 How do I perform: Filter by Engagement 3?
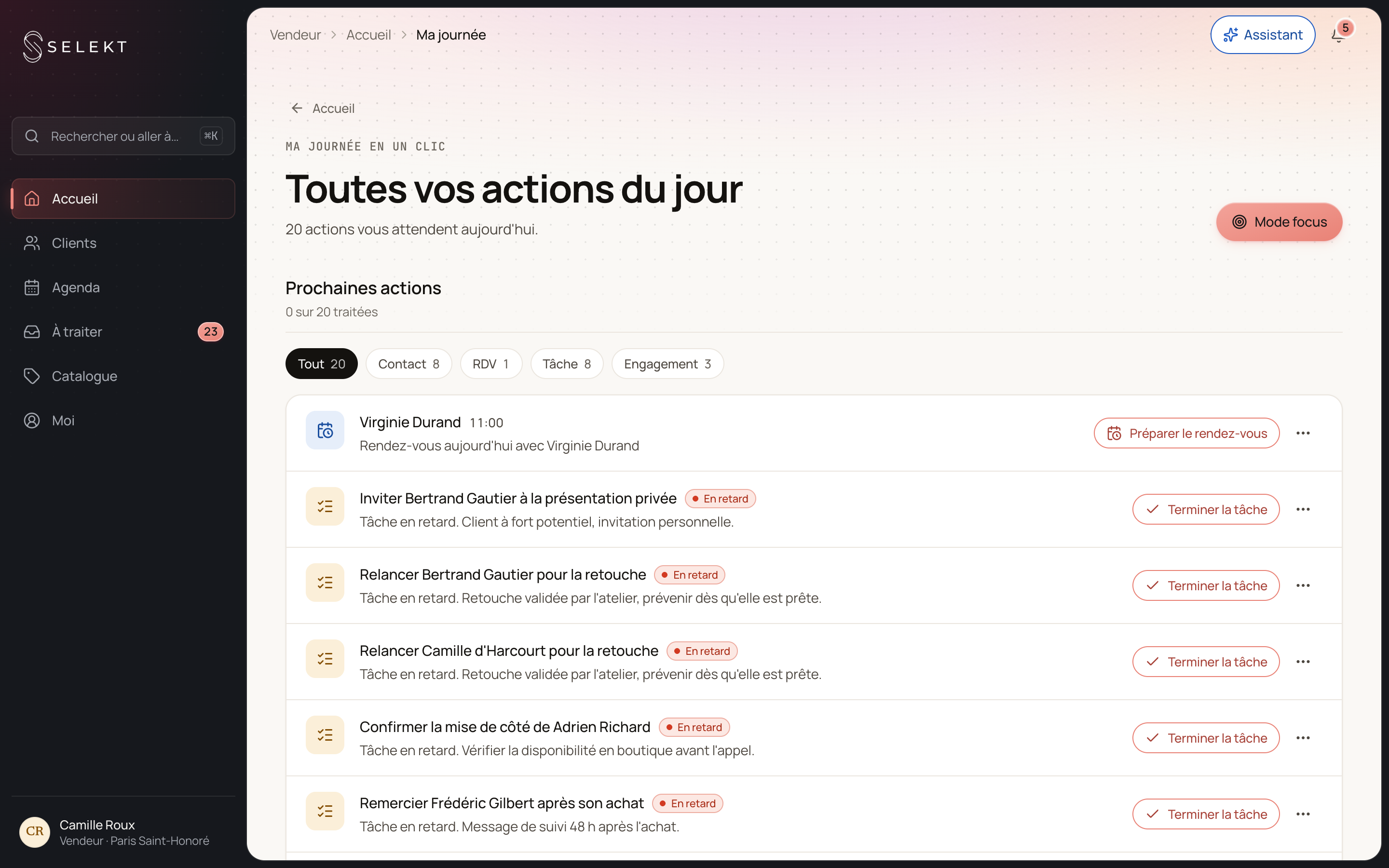point(667,364)
